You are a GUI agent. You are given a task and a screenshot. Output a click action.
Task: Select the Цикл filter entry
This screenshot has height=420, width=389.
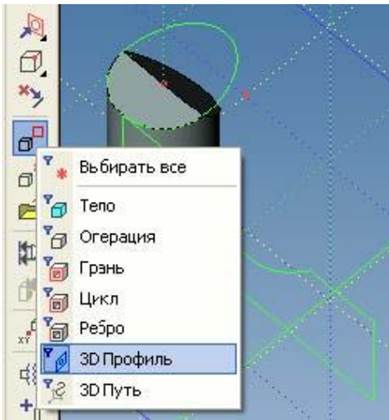pyautogui.click(x=138, y=298)
